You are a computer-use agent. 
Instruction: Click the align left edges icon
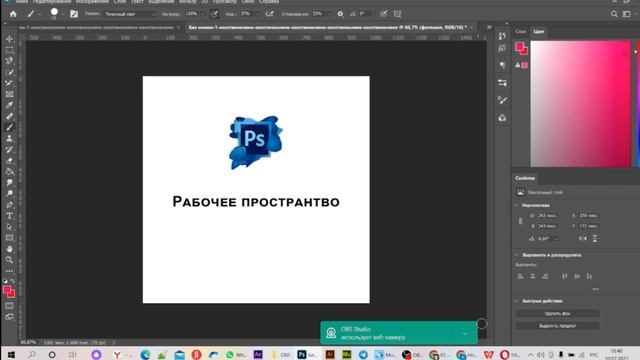(520, 276)
